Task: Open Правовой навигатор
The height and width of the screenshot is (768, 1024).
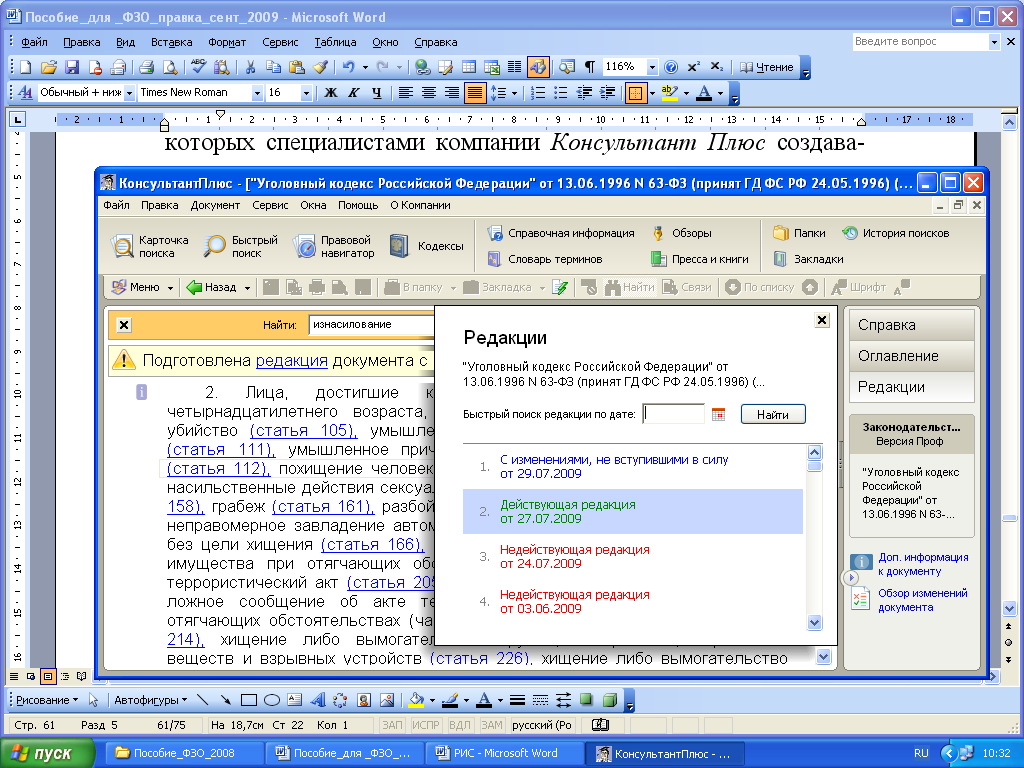Action: (x=334, y=246)
